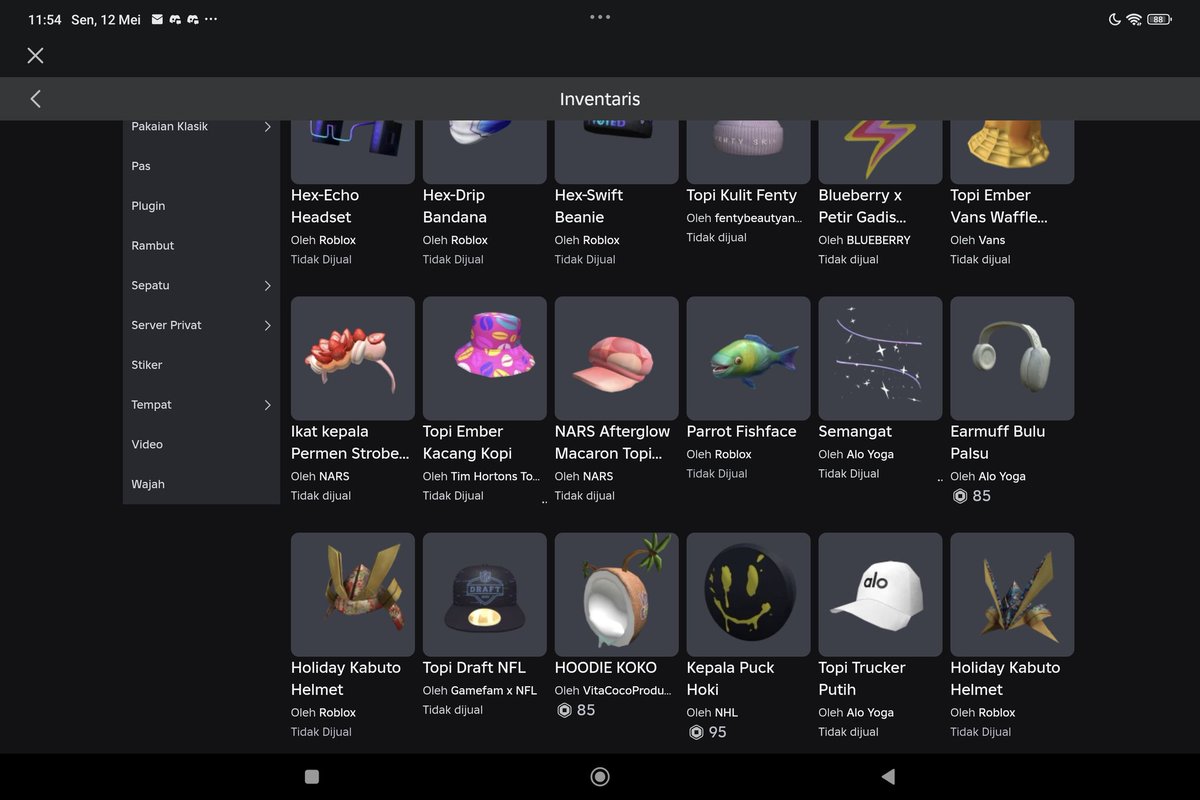Click Robux icon under Kepala Puck Hoki
The height and width of the screenshot is (800, 1200).
tap(696, 732)
